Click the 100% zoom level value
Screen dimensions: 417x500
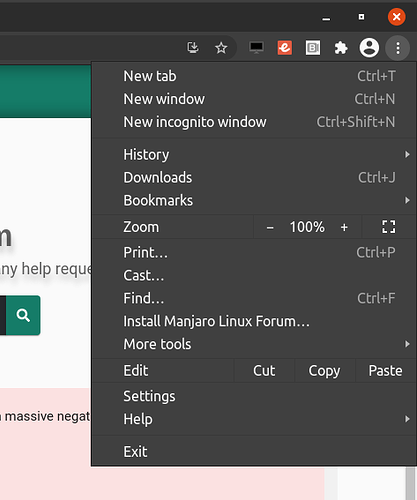click(307, 227)
